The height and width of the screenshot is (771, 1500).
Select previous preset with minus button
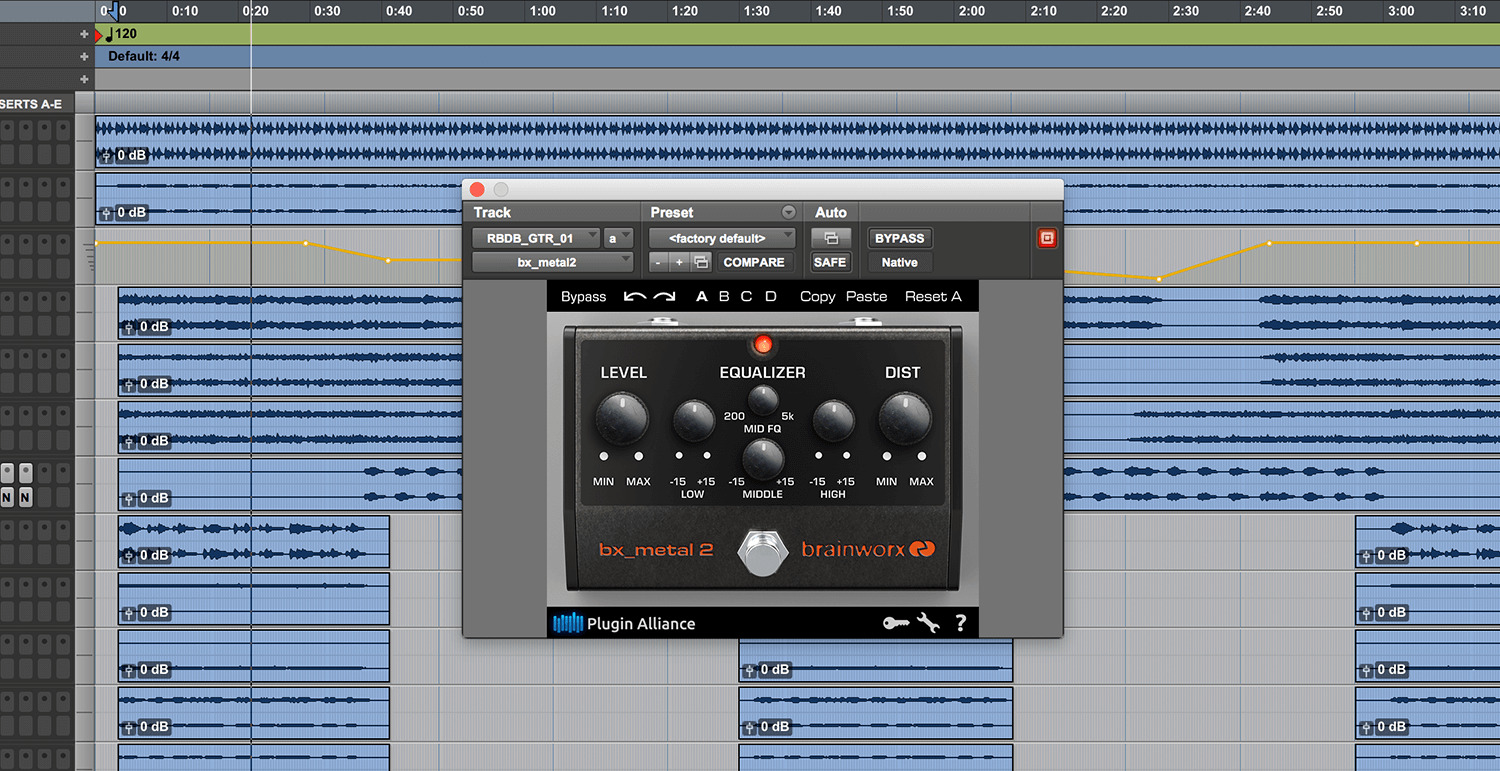pyautogui.click(x=659, y=262)
